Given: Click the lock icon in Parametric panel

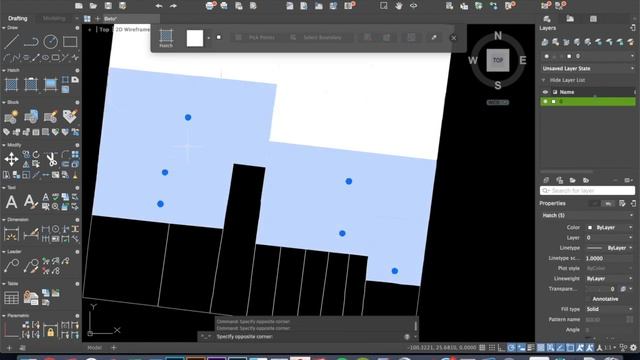Looking at the screenshot, I should coord(50,330).
